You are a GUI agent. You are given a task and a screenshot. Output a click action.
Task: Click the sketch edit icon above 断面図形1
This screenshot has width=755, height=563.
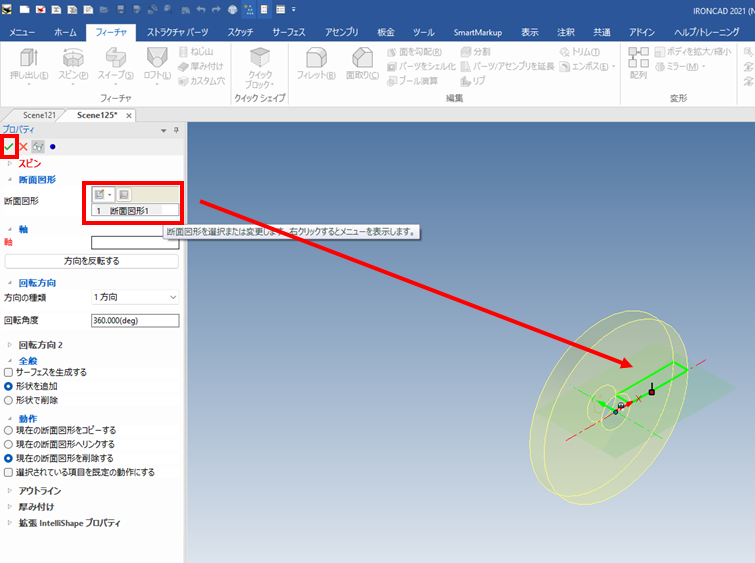point(101,195)
